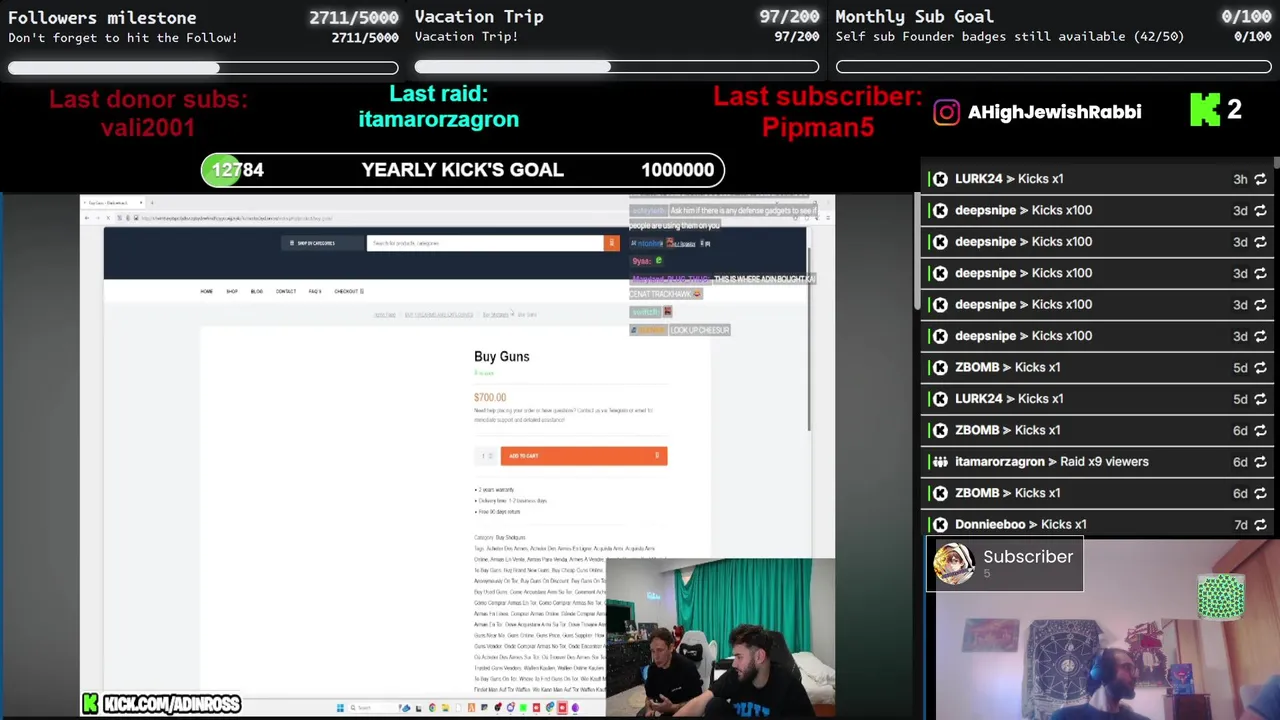Click the orange search button in the shop header
1280x720 pixels.
click(611, 243)
